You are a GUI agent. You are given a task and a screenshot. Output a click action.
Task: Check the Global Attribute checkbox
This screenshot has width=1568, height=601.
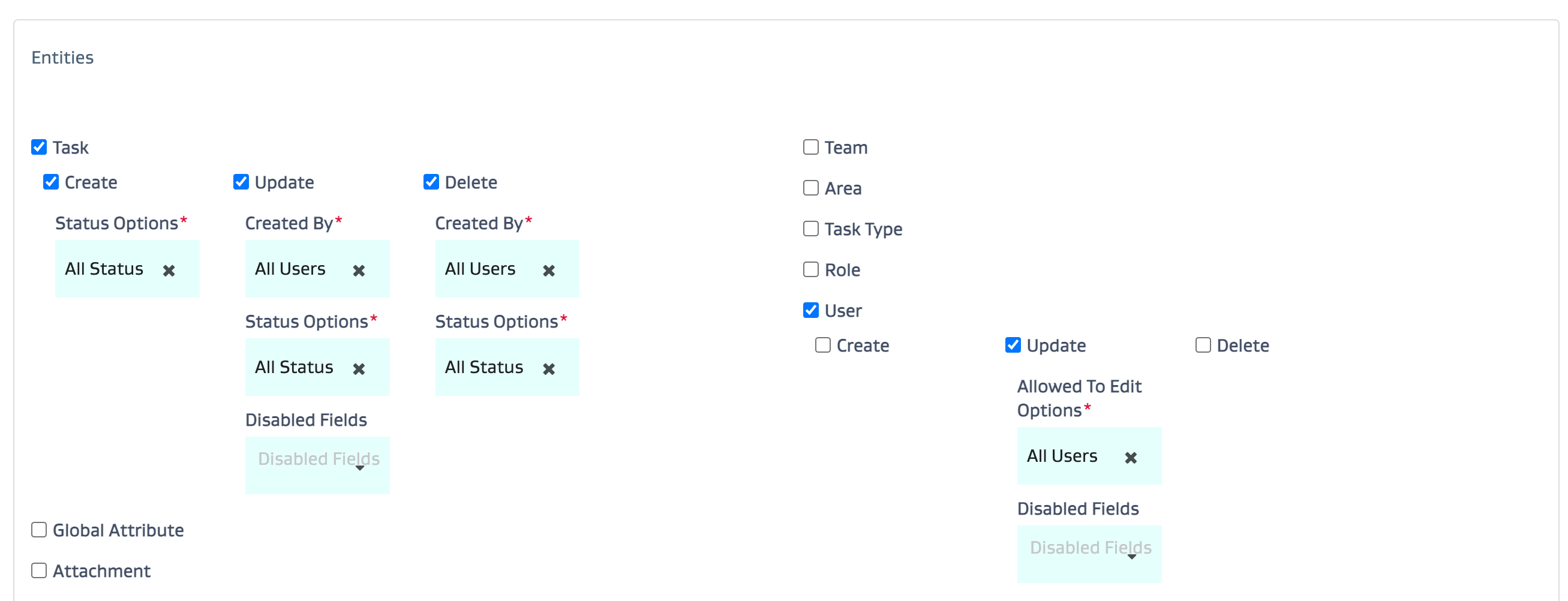[39, 530]
